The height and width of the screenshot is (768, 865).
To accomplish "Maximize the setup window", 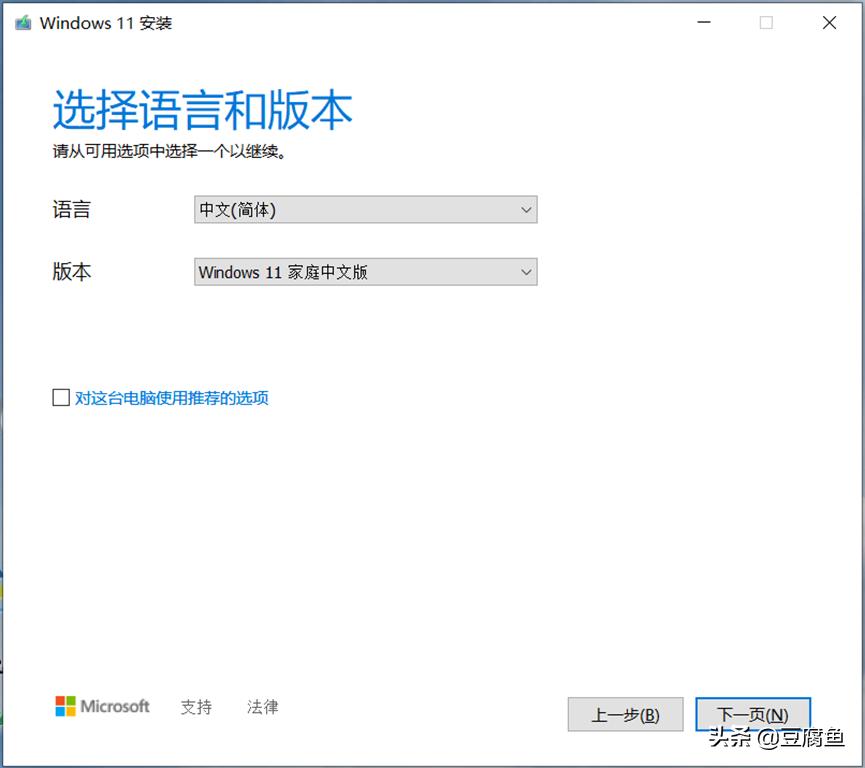I will click(767, 22).
